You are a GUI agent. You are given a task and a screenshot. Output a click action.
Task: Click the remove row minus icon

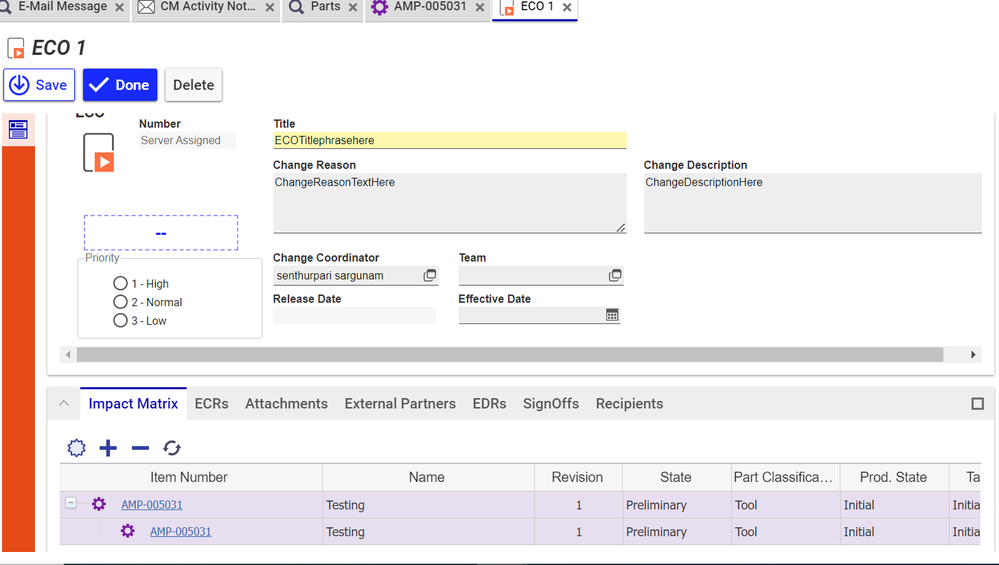140,448
